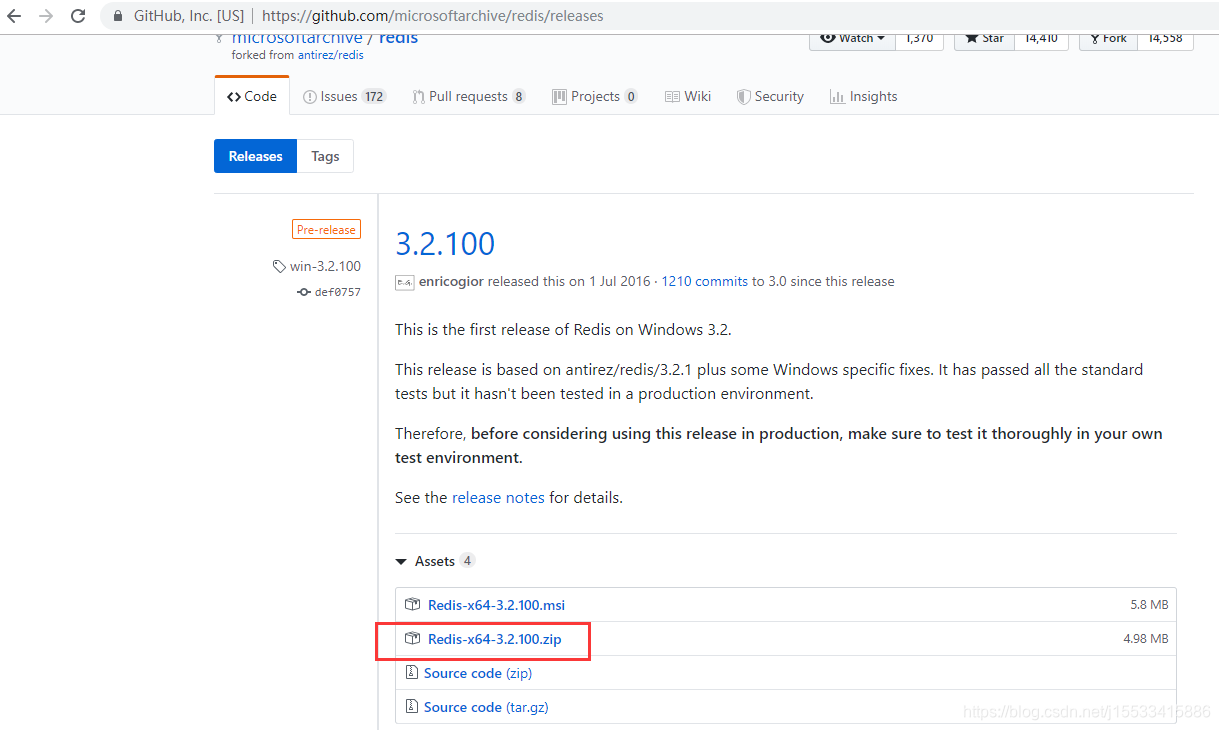Click the package icon beside the .zip file
1220x730 pixels.
point(412,638)
